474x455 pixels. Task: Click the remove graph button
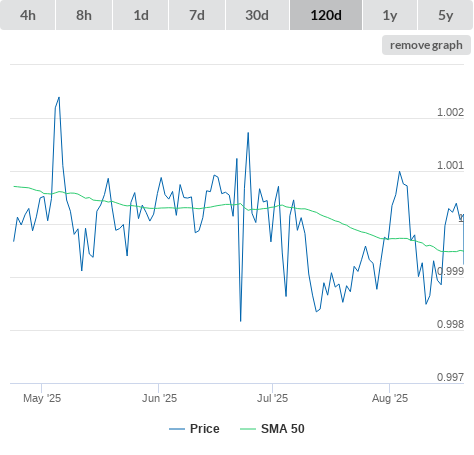pos(426,45)
